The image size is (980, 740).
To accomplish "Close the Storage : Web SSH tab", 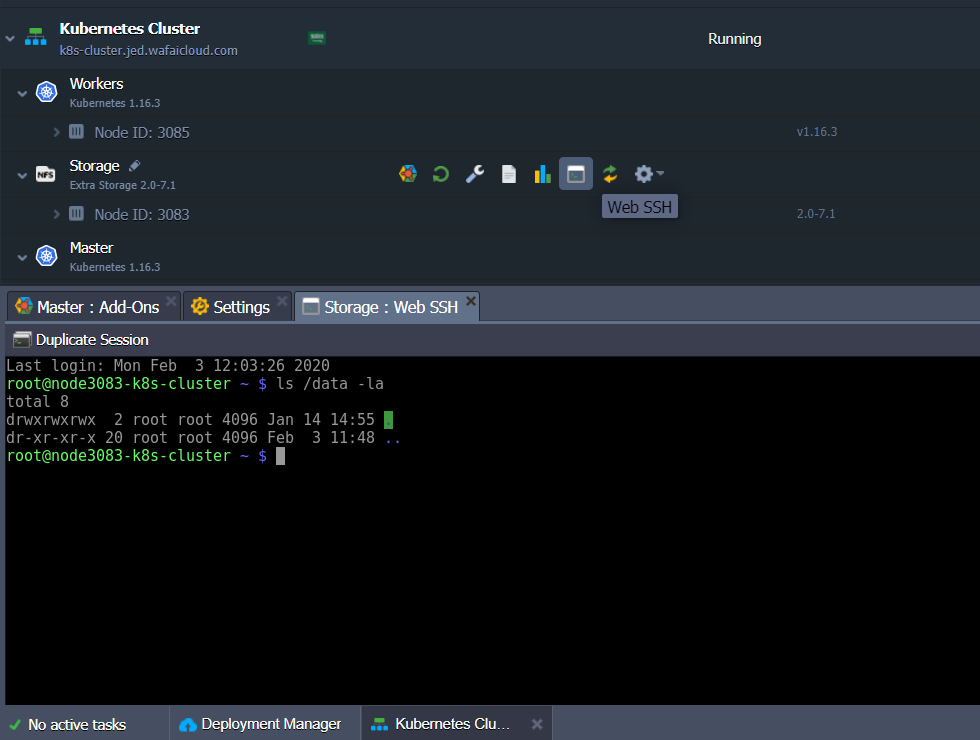I will click(x=471, y=301).
